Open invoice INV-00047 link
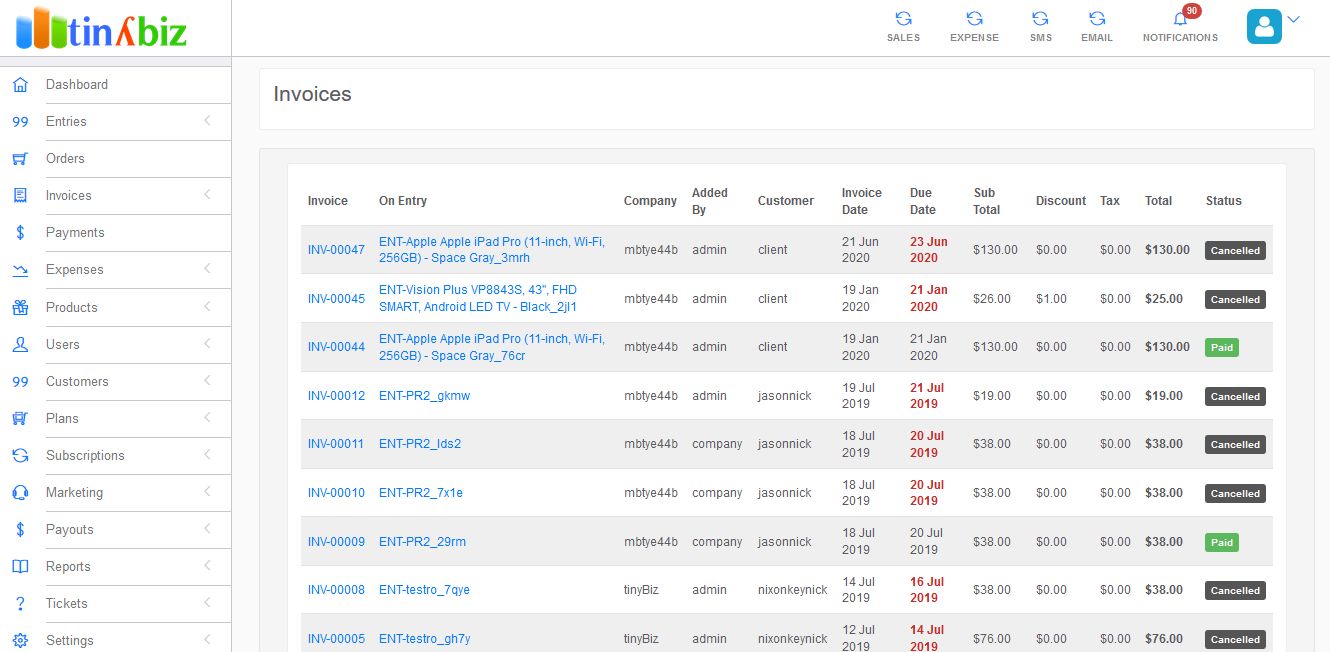The image size is (1330, 652). [336, 250]
